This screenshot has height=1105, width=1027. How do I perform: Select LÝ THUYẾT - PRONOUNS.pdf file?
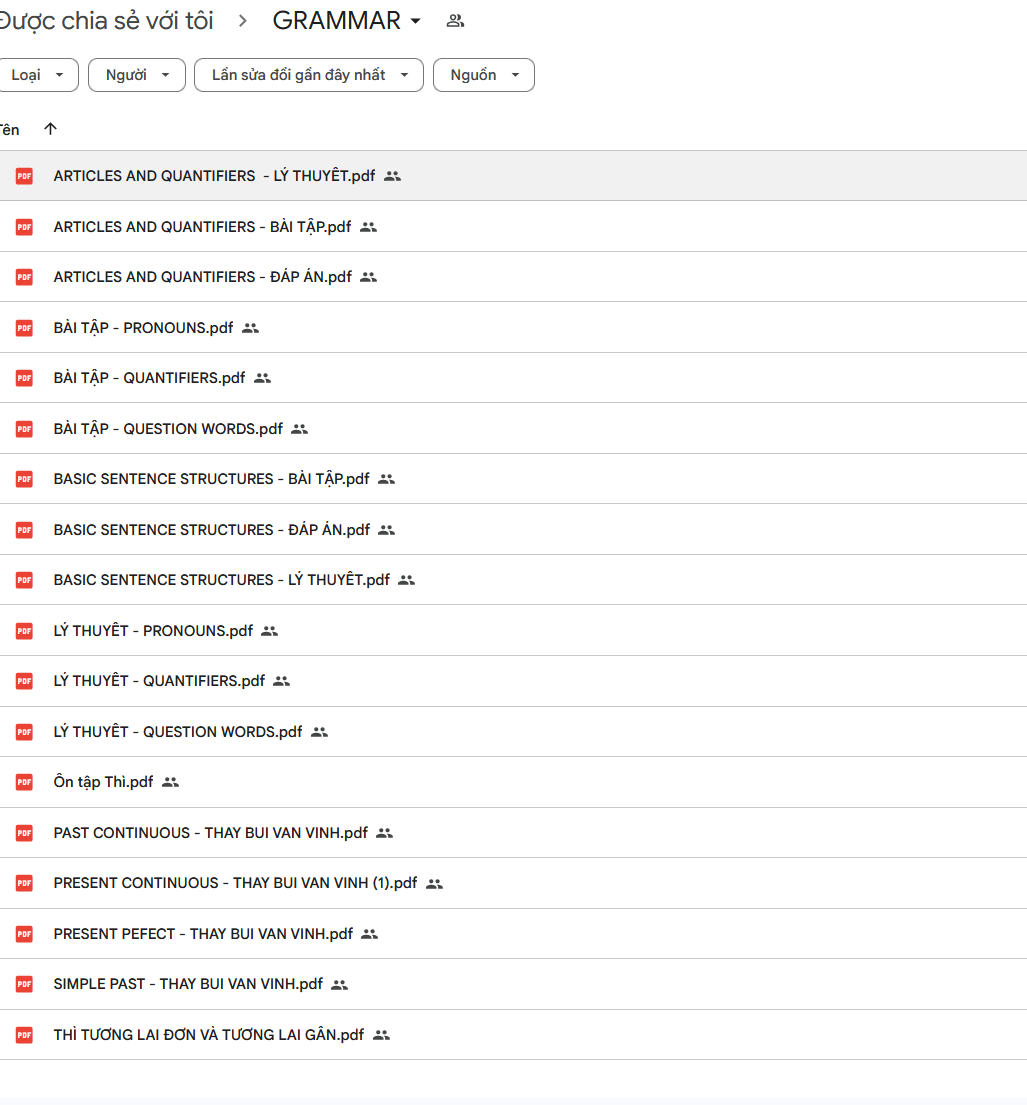click(153, 631)
